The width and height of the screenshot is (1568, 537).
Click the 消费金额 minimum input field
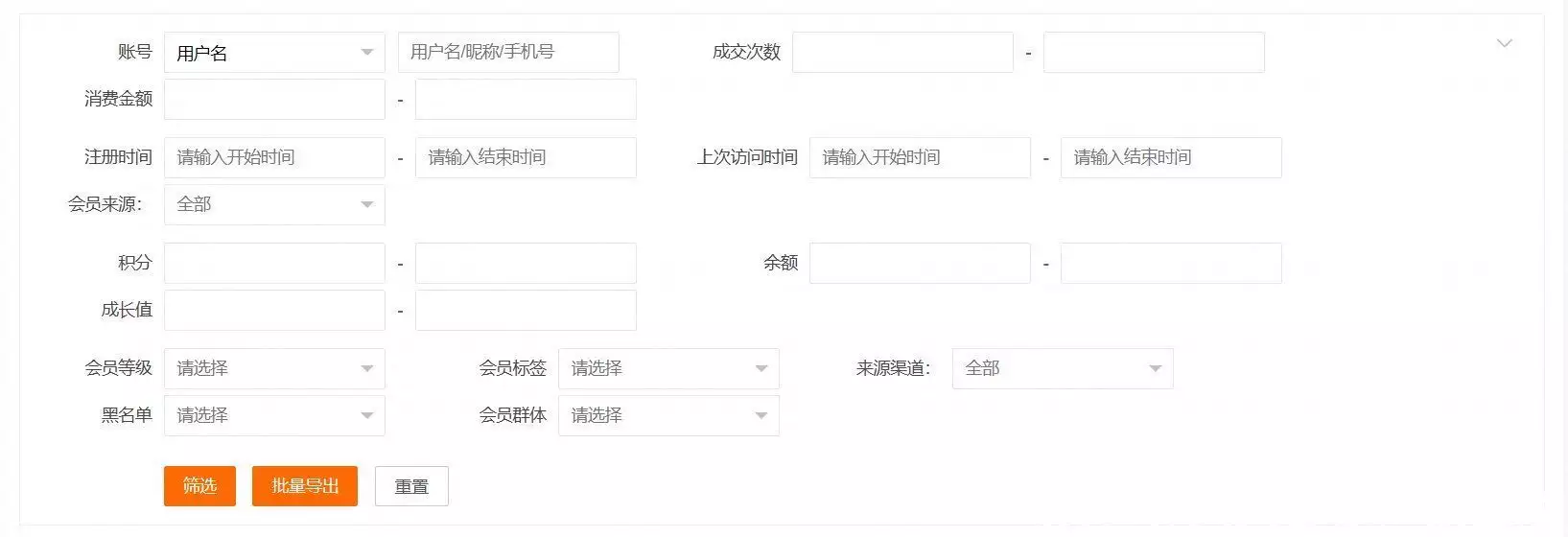pyautogui.click(x=274, y=100)
